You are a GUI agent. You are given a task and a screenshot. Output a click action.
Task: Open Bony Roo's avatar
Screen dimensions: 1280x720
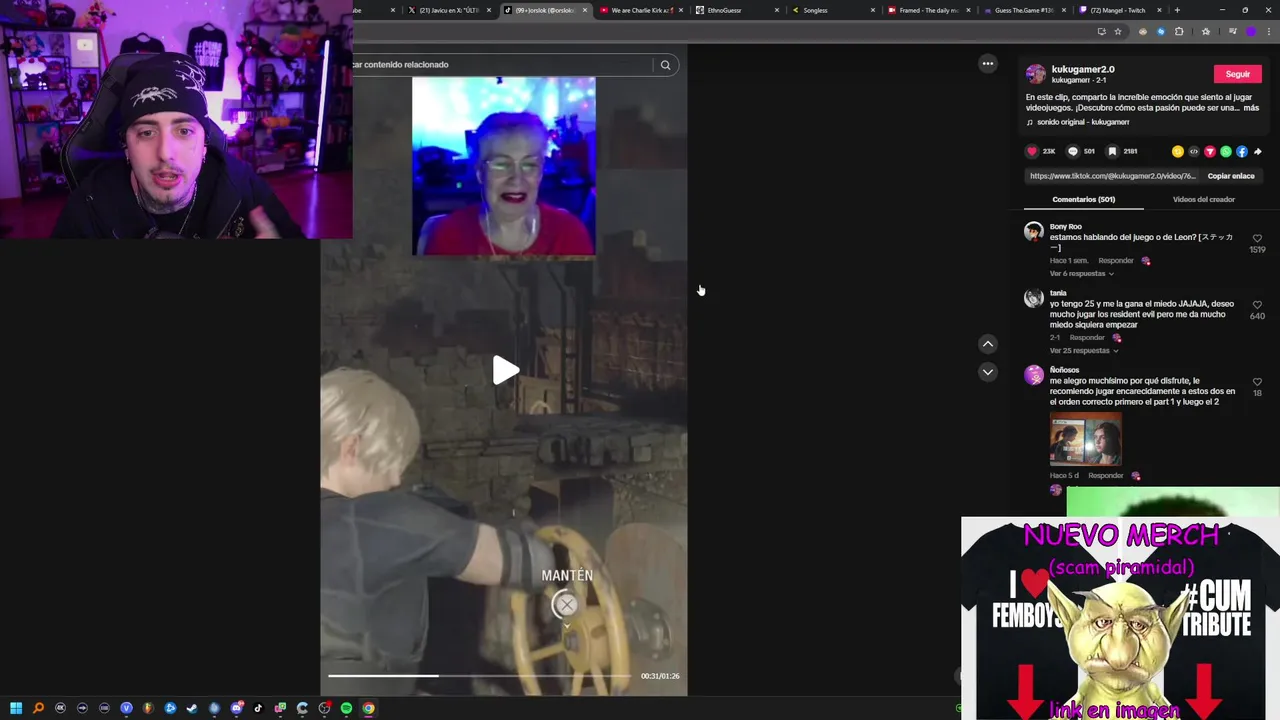tap(1034, 232)
